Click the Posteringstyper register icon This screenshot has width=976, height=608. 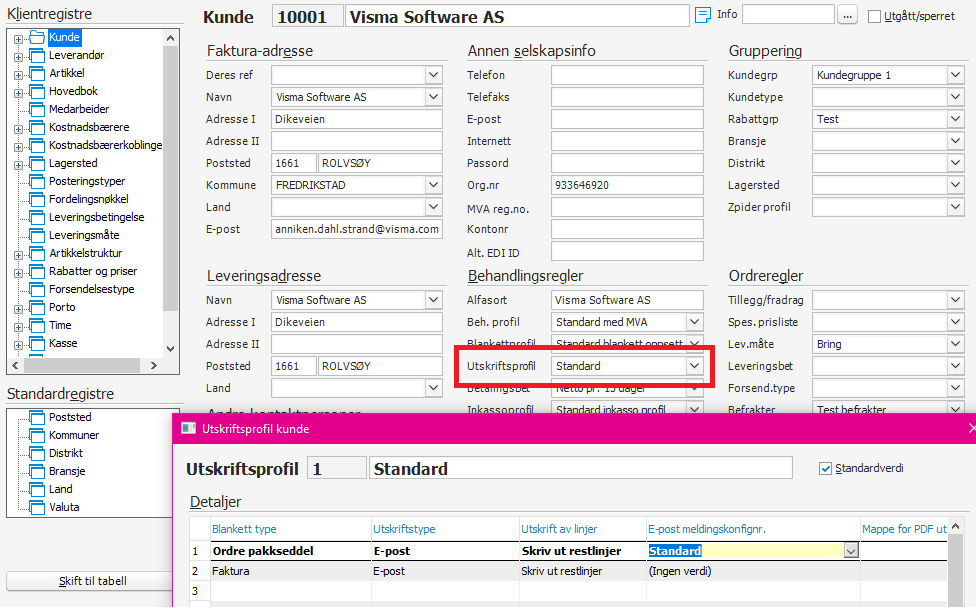(x=37, y=182)
